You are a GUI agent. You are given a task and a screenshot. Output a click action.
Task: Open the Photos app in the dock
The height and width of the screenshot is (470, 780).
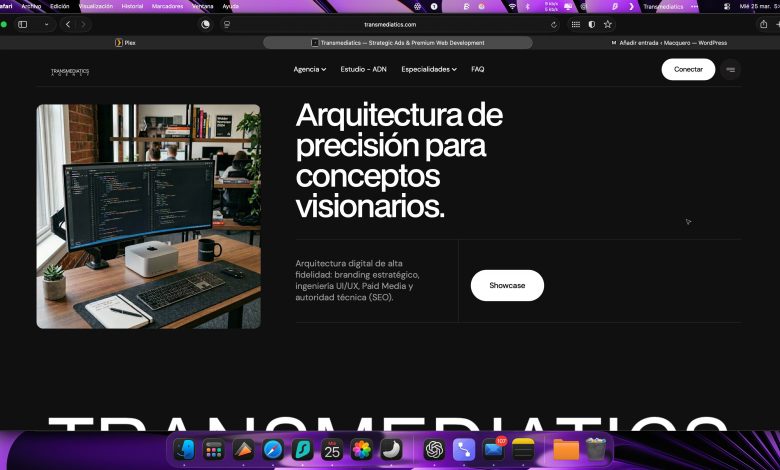(361, 450)
